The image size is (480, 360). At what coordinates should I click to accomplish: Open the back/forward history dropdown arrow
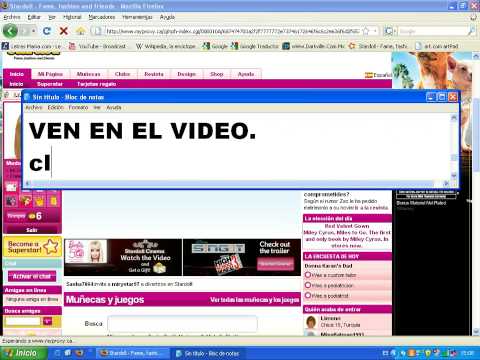[34, 31]
